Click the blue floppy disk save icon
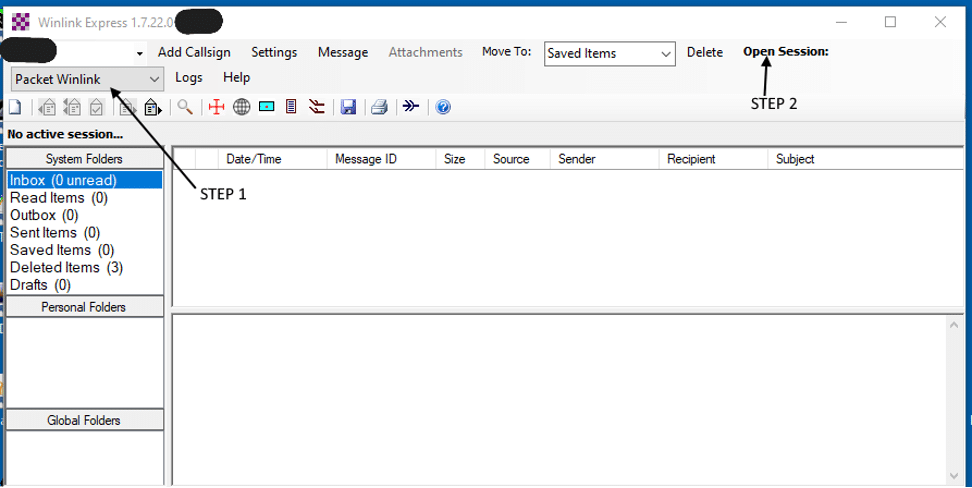The image size is (972, 488). click(x=348, y=107)
